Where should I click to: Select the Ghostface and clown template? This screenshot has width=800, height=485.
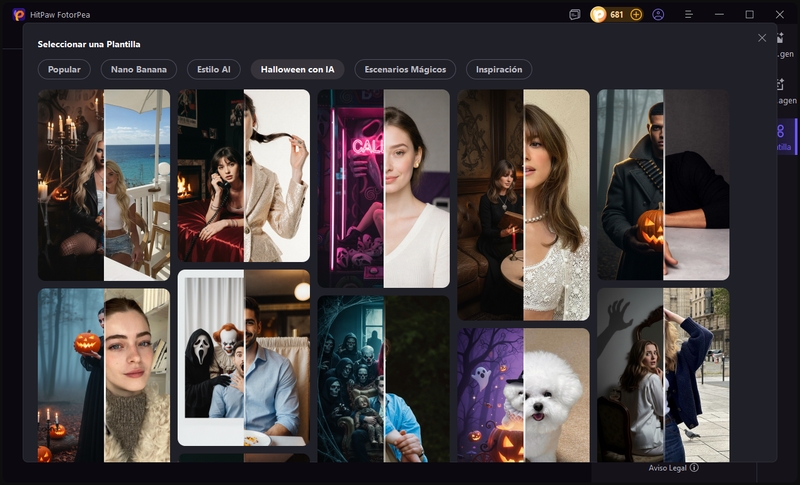pyautogui.click(x=243, y=357)
